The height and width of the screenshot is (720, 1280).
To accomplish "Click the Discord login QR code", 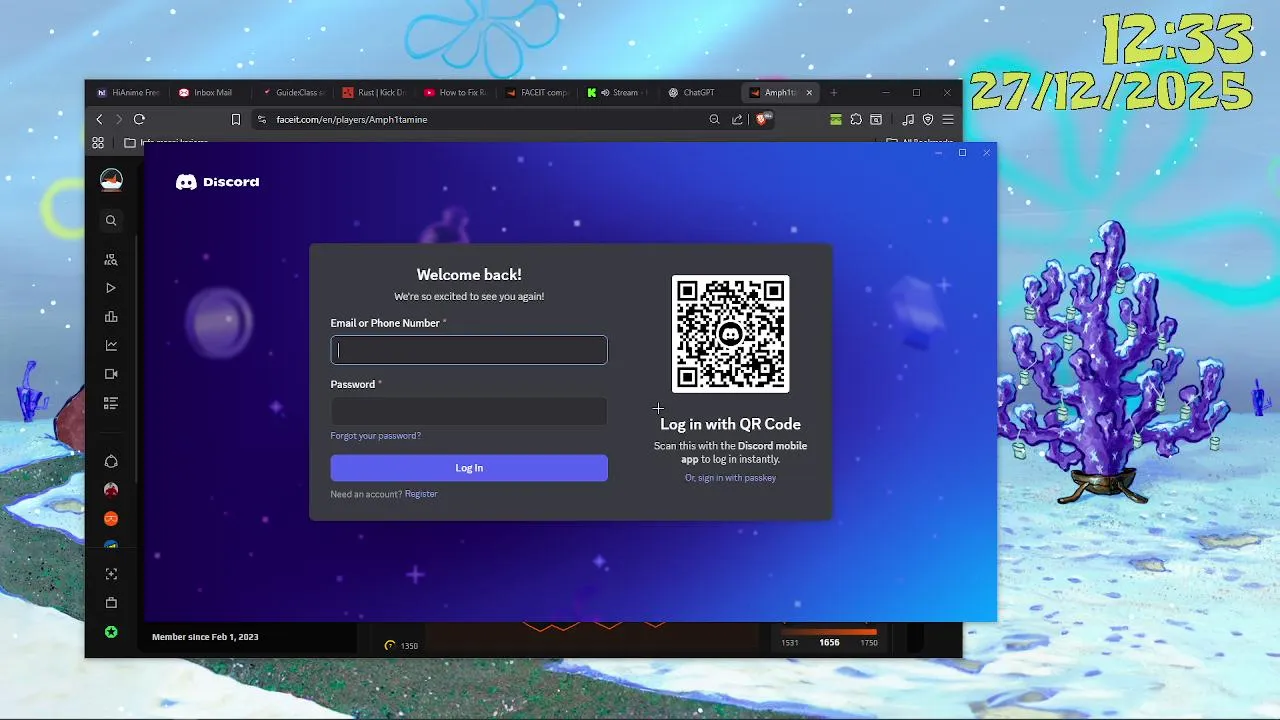I will (730, 334).
